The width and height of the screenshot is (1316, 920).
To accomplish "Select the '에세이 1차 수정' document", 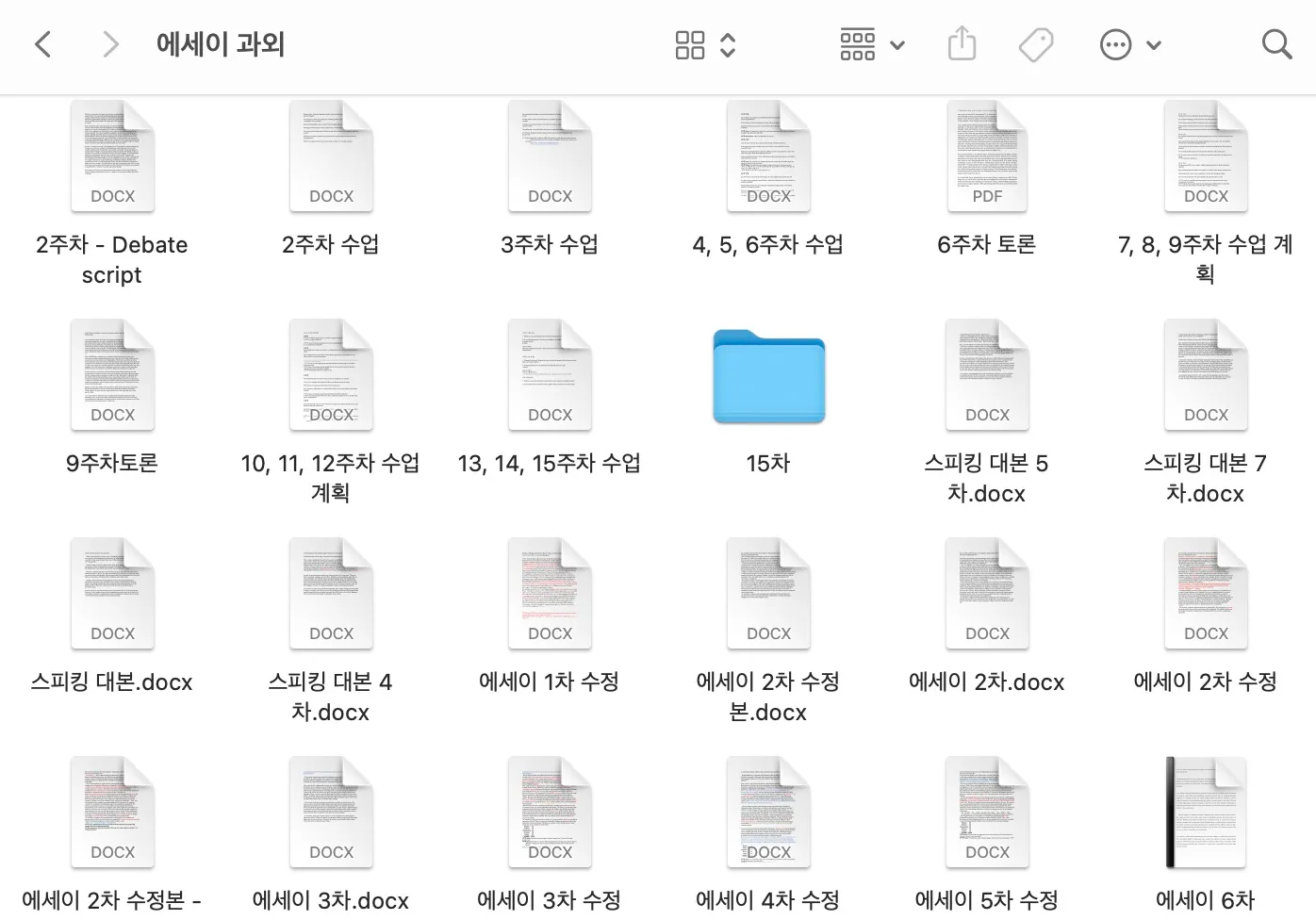I will coord(550,593).
